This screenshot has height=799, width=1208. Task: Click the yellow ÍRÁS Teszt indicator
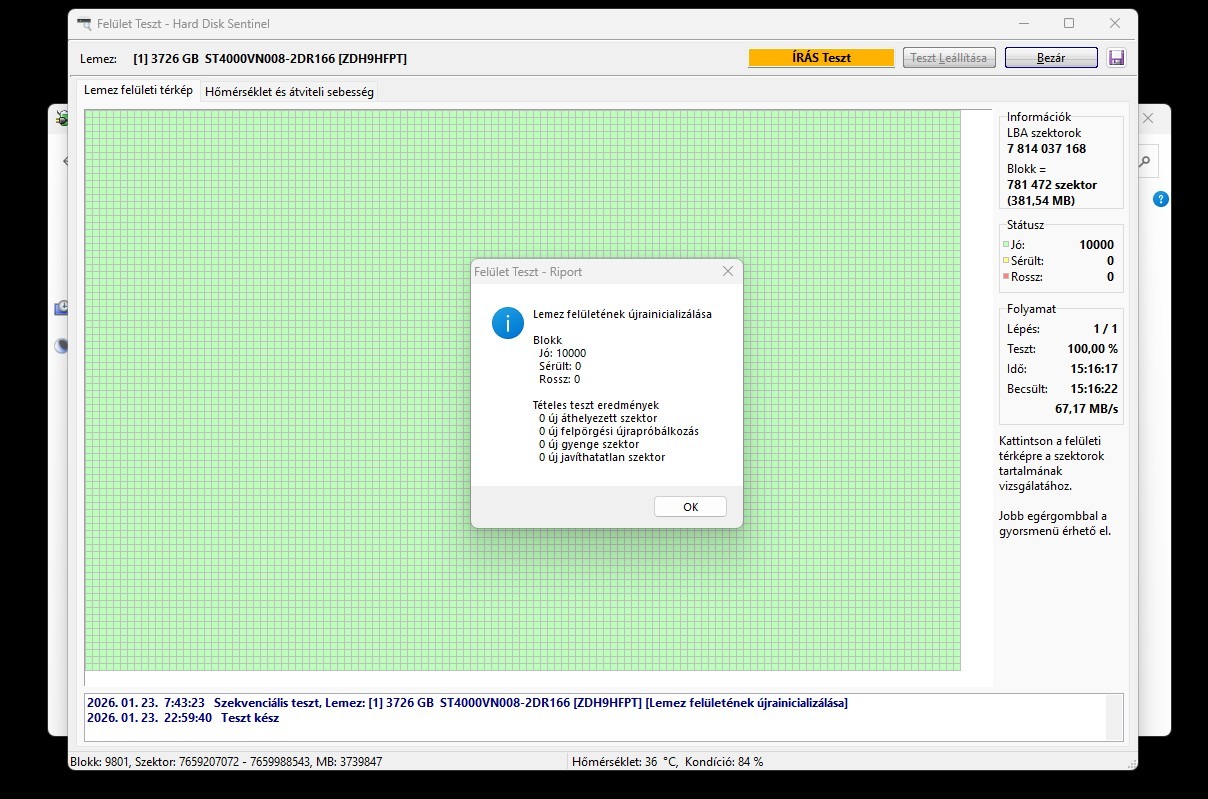pos(821,58)
